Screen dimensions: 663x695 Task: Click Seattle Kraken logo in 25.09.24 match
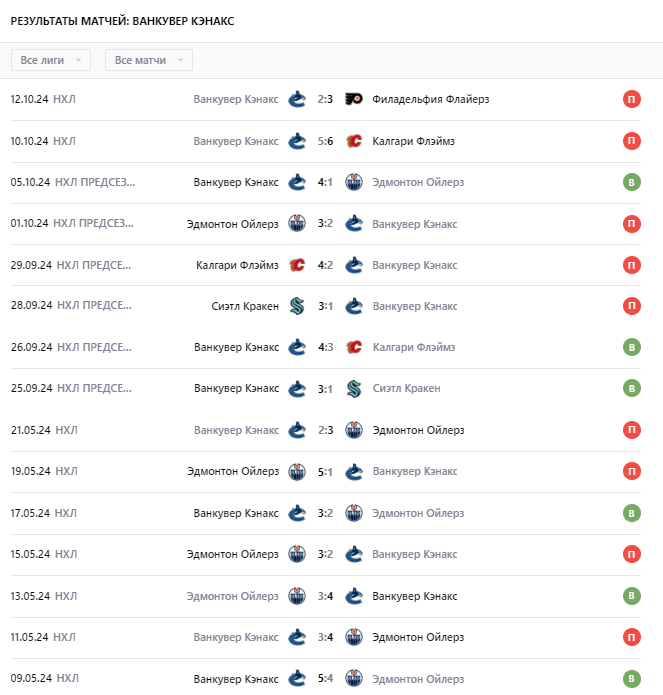pos(353,388)
